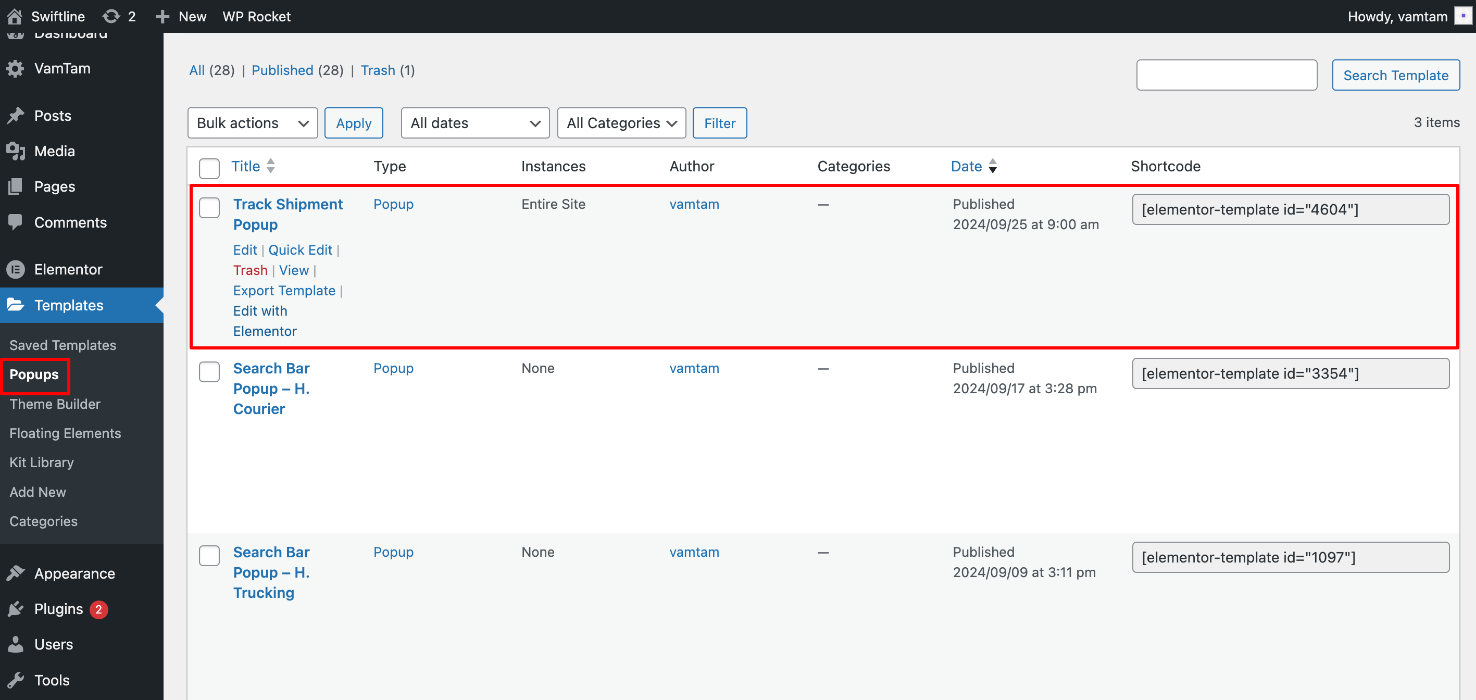Viewport: 1476px width, 700px height.
Task: Open Search Bar Popup – H. Courier title
Action: click(x=272, y=388)
